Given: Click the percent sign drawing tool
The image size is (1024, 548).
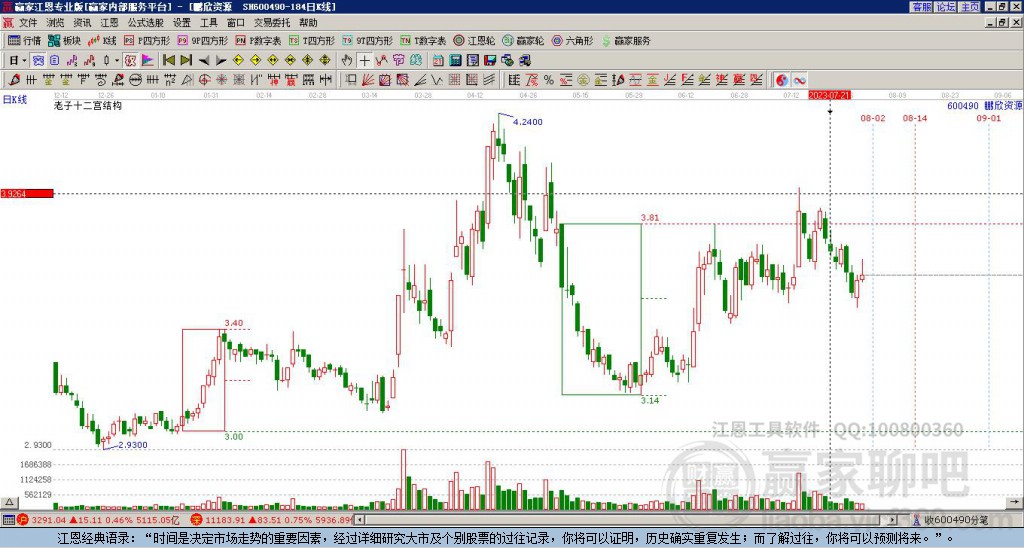Looking at the screenshot, I should [549, 80].
